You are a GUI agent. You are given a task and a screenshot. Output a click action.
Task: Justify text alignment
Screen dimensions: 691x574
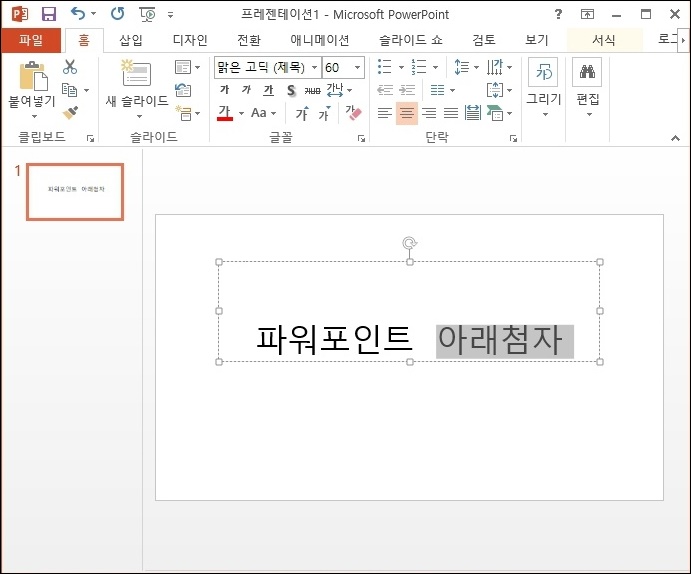coord(451,113)
